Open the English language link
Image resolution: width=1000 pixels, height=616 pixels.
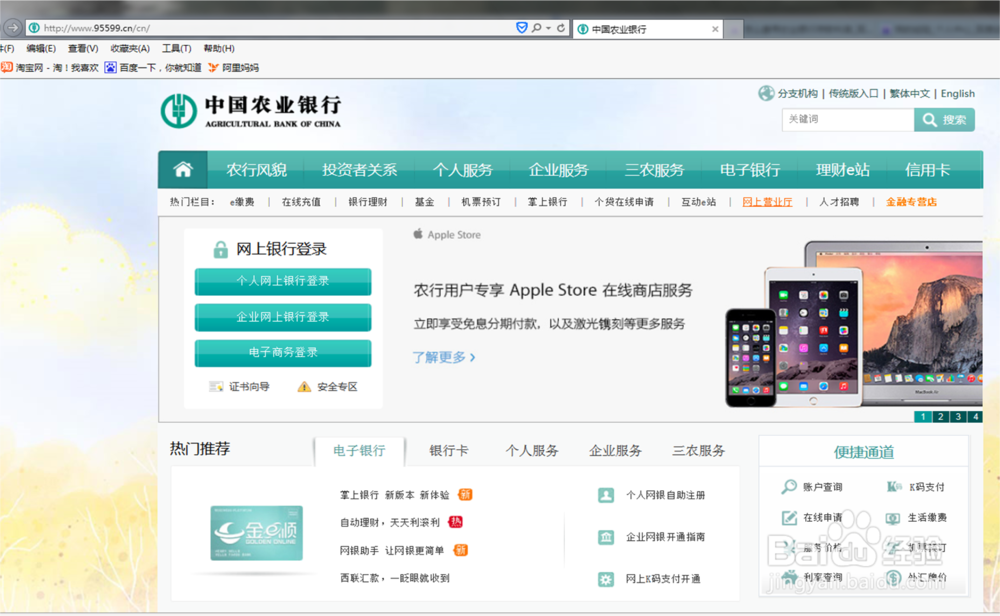(957, 93)
